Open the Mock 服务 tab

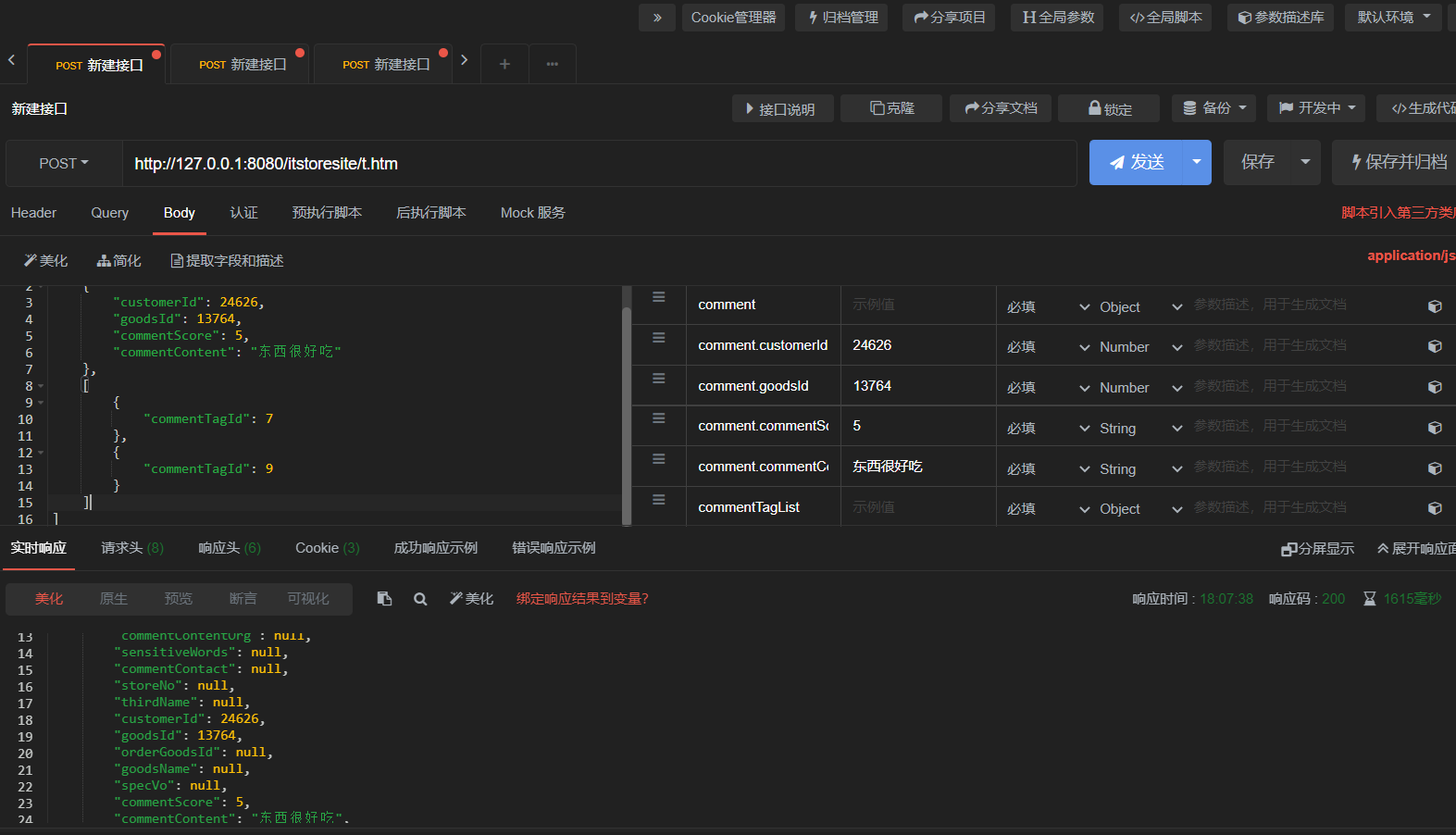tap(533, 213)
